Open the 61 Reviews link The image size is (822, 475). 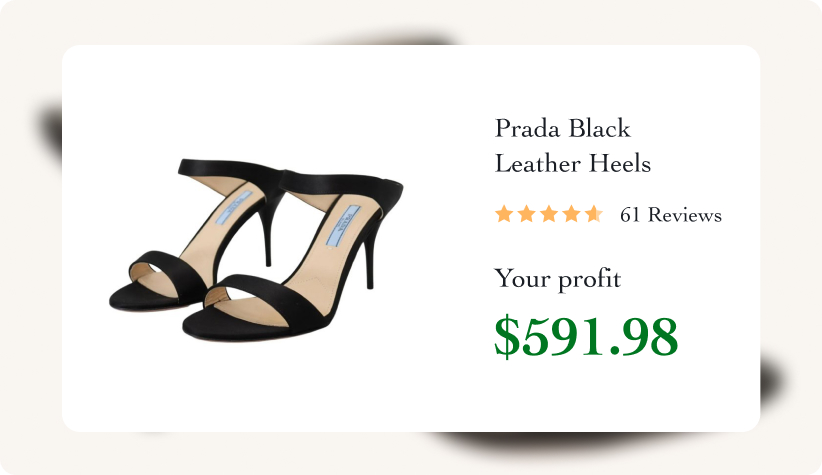pos(670,215)
